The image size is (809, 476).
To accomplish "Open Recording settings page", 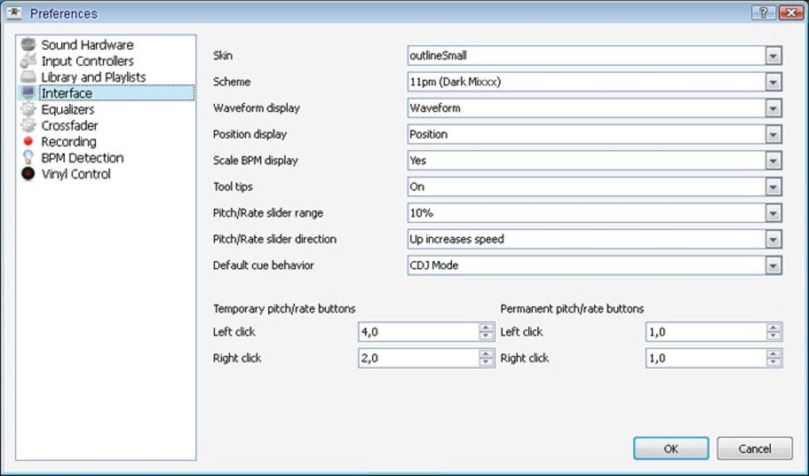I will 69,141.
